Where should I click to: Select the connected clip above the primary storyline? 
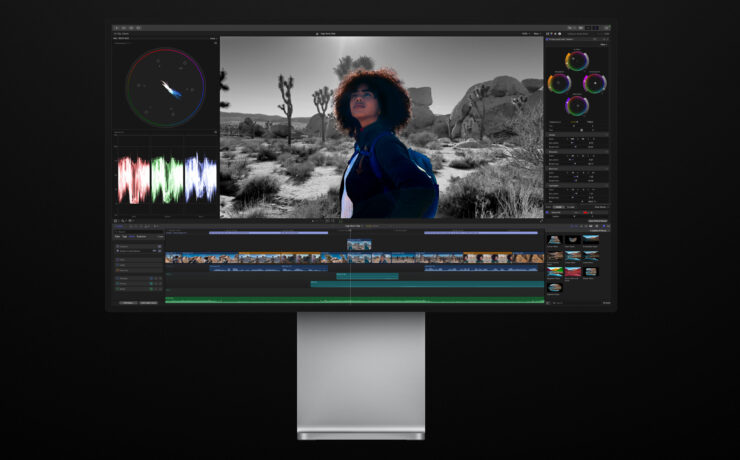tap(359, 244)
